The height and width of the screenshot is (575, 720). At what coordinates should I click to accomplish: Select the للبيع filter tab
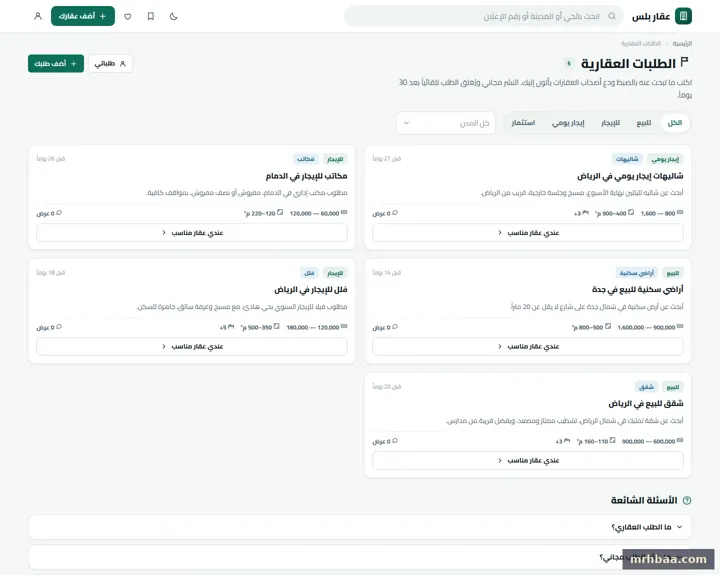[643, 123]
